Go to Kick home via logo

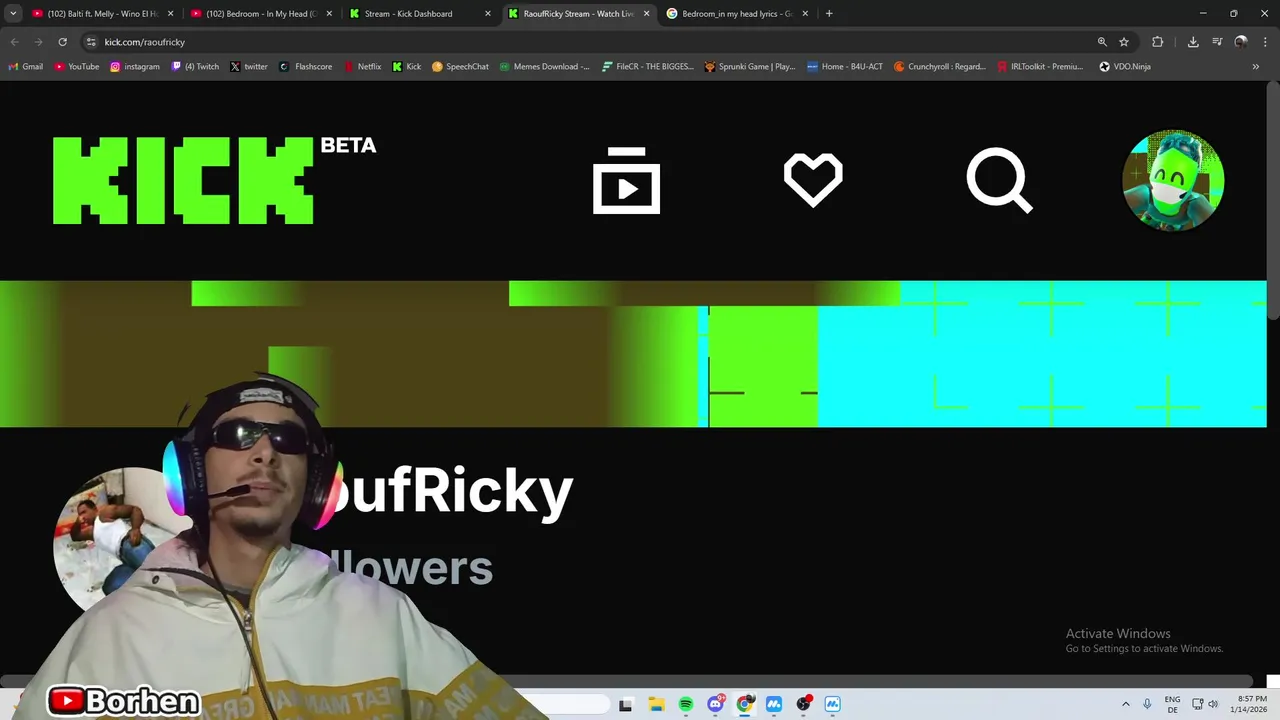pyautogui.click(x=183, y=180)
